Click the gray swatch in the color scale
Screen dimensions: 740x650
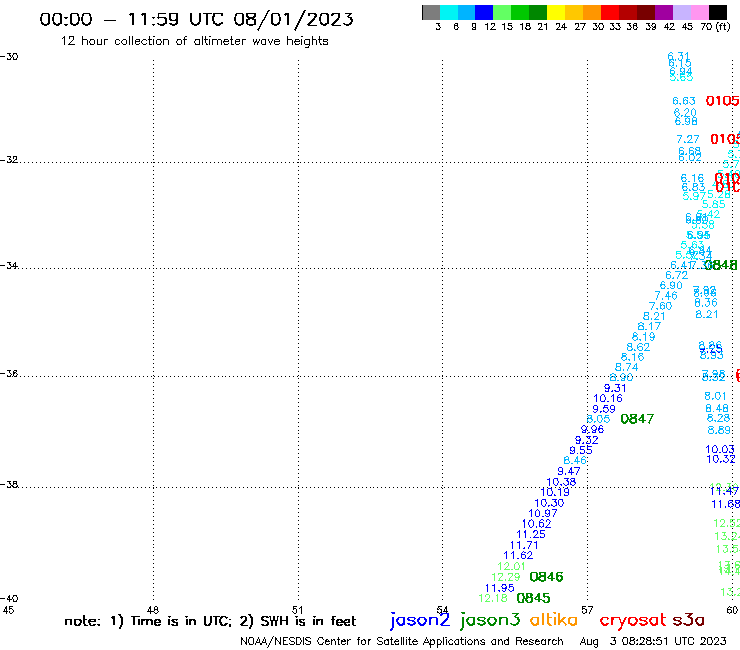click(431, 12)
